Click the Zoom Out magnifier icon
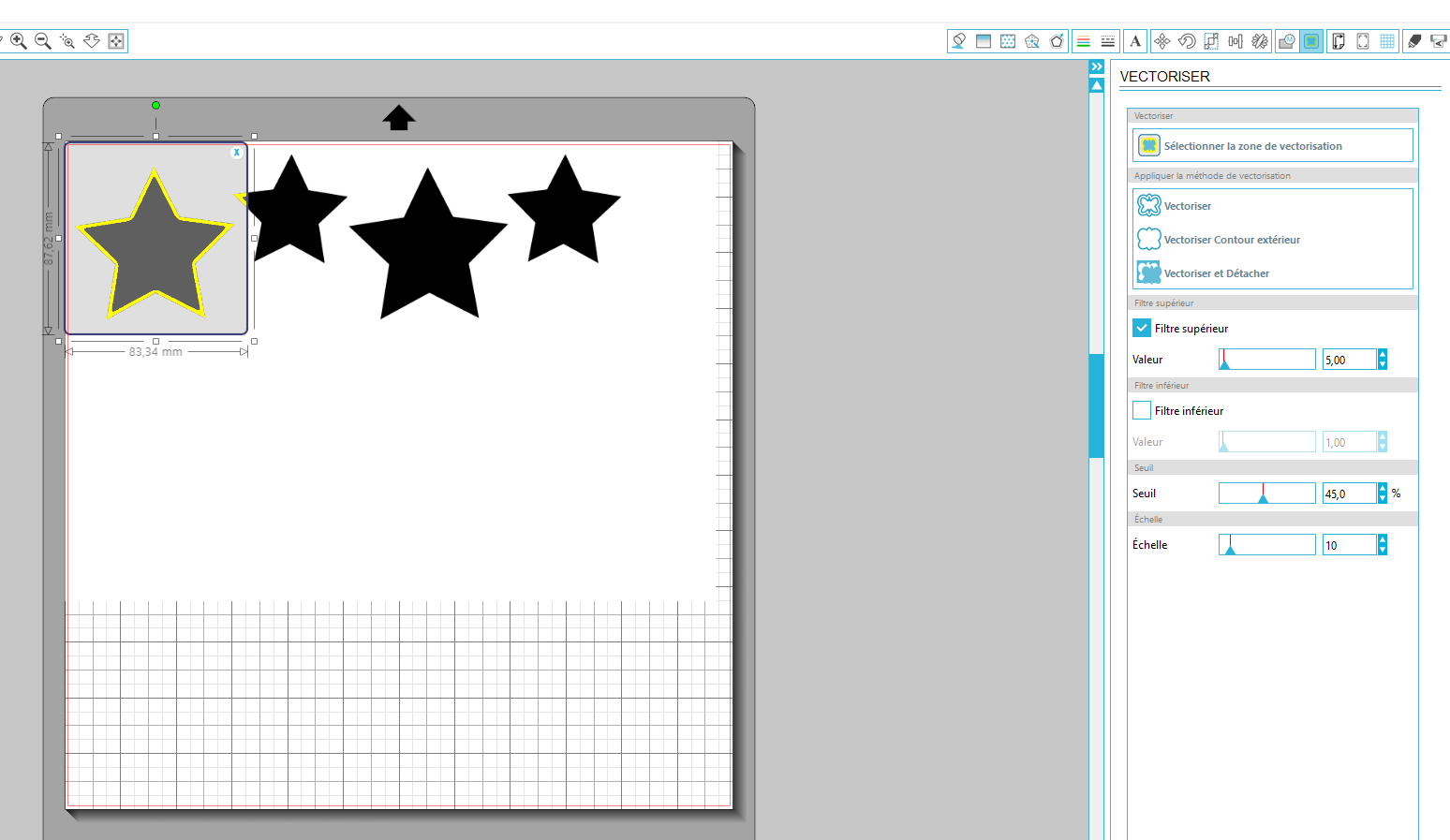1450x840 pixels. [x=43, y=41]
